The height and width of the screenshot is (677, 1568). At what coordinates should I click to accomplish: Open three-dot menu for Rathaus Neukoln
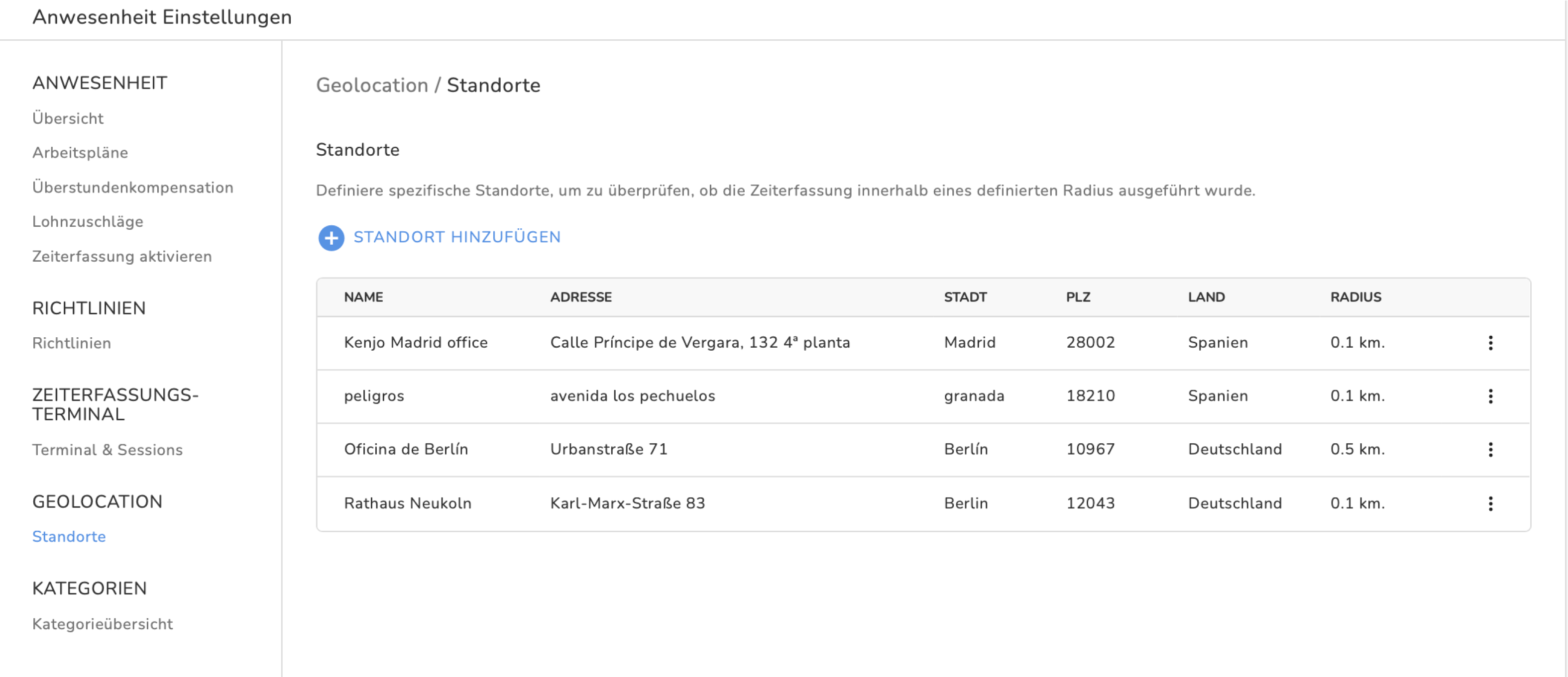pos(1490,503)
